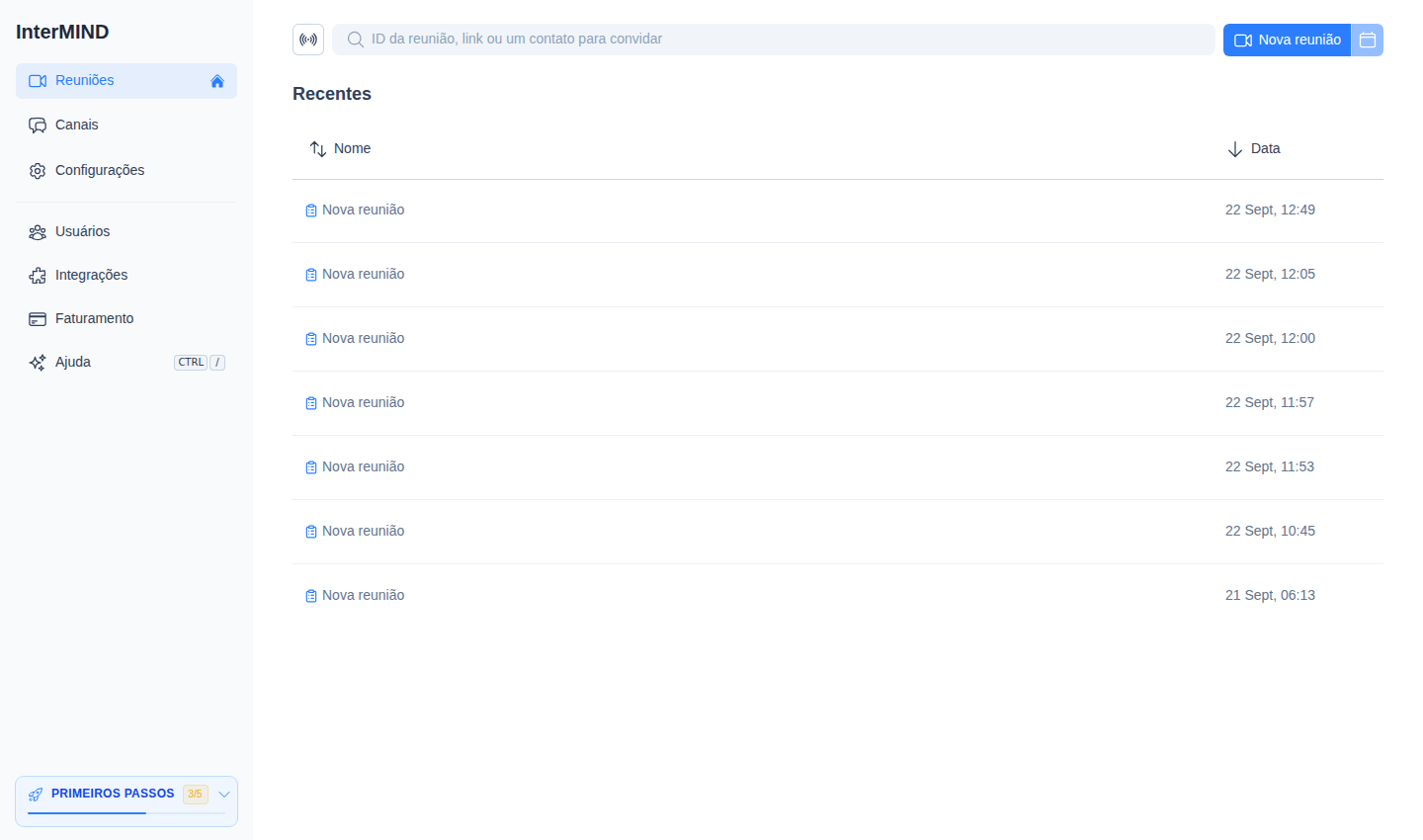Click the Primeiros Passos progress bar

126,813
